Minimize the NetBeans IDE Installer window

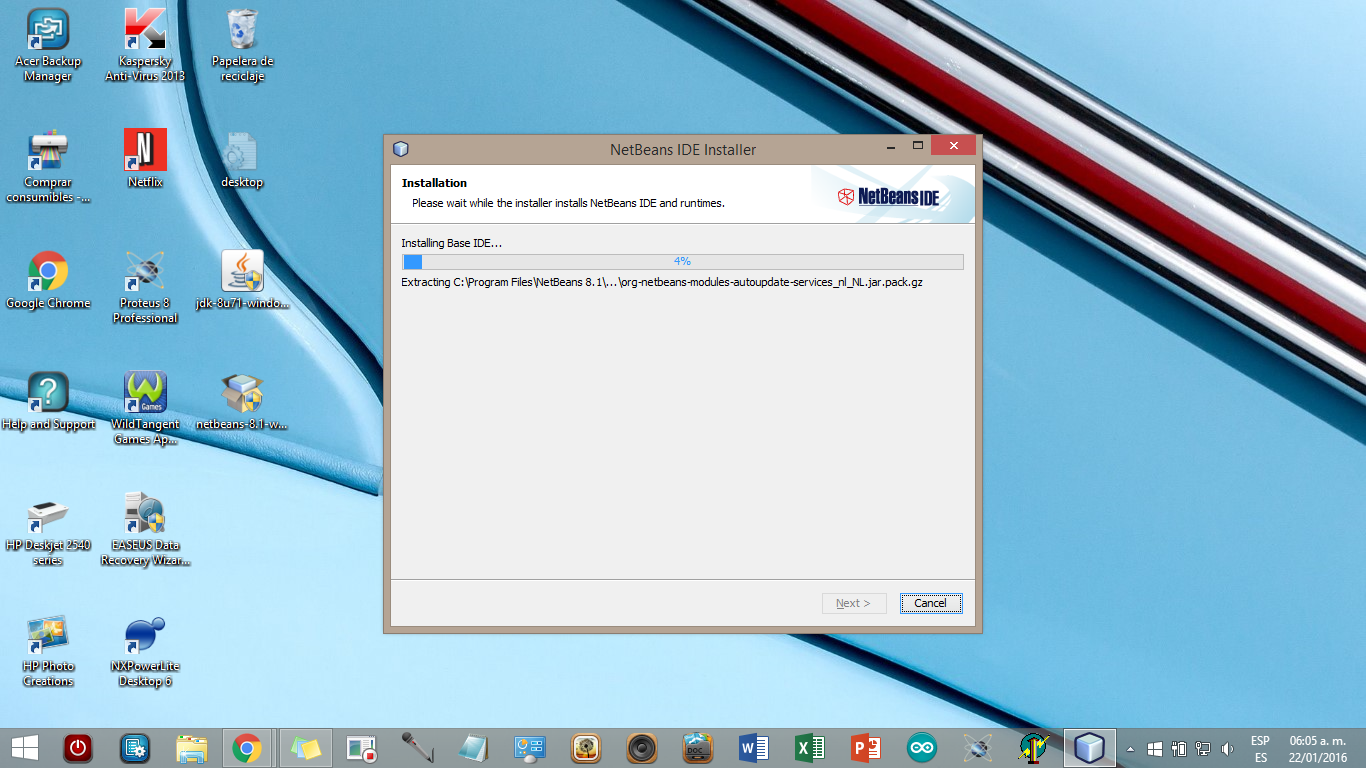(888, 146)
